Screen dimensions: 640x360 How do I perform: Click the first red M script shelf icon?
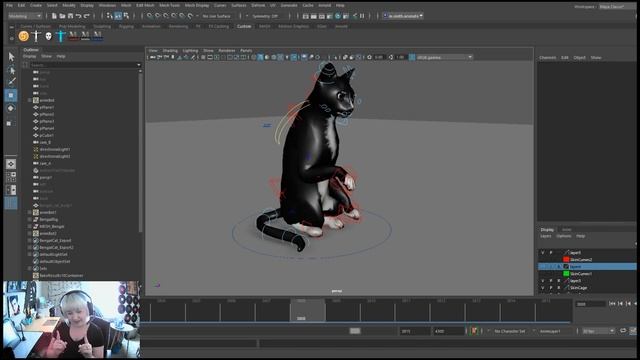73,36
